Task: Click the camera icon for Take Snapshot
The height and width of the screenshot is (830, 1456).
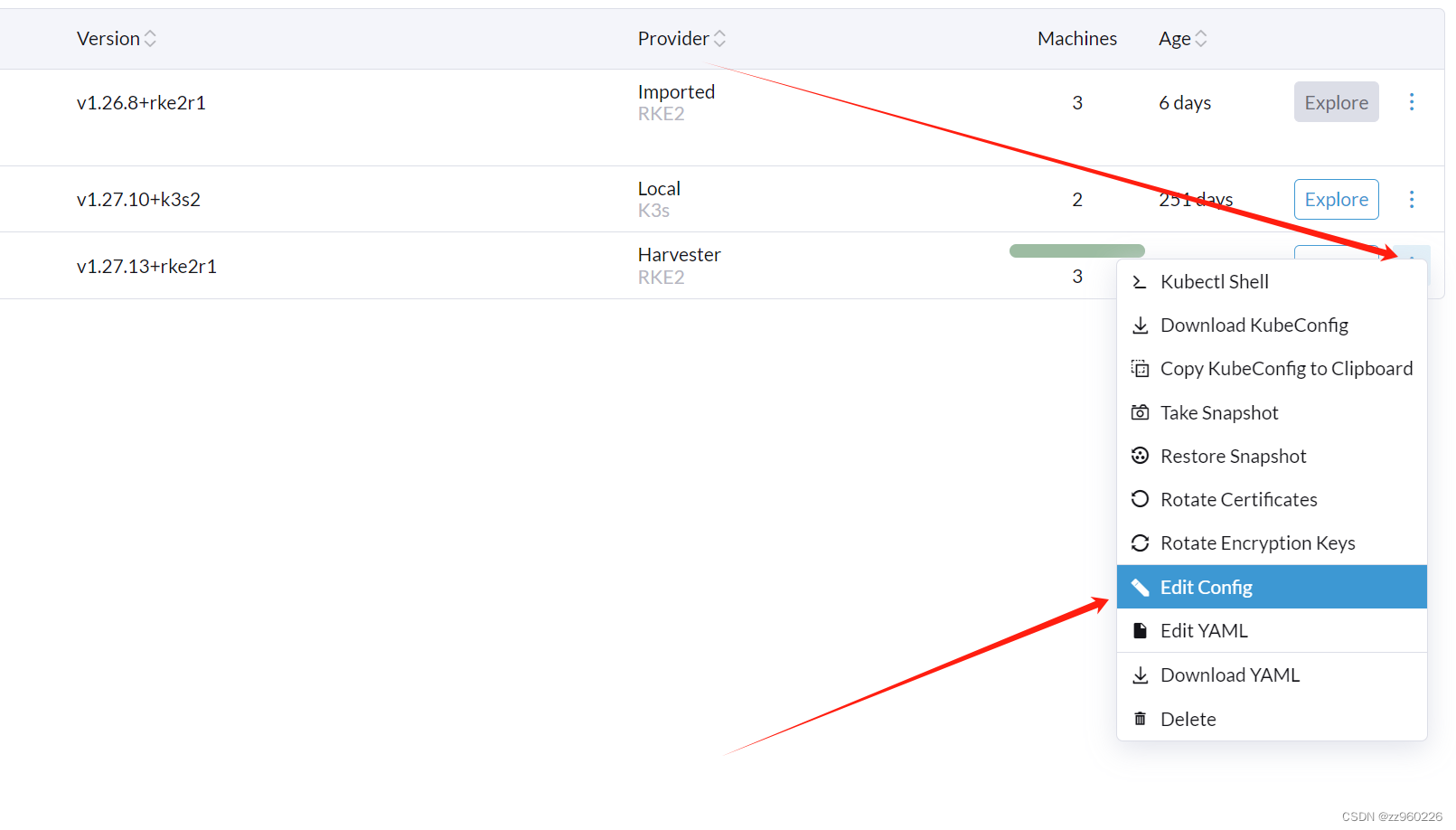Action: 1140,413
